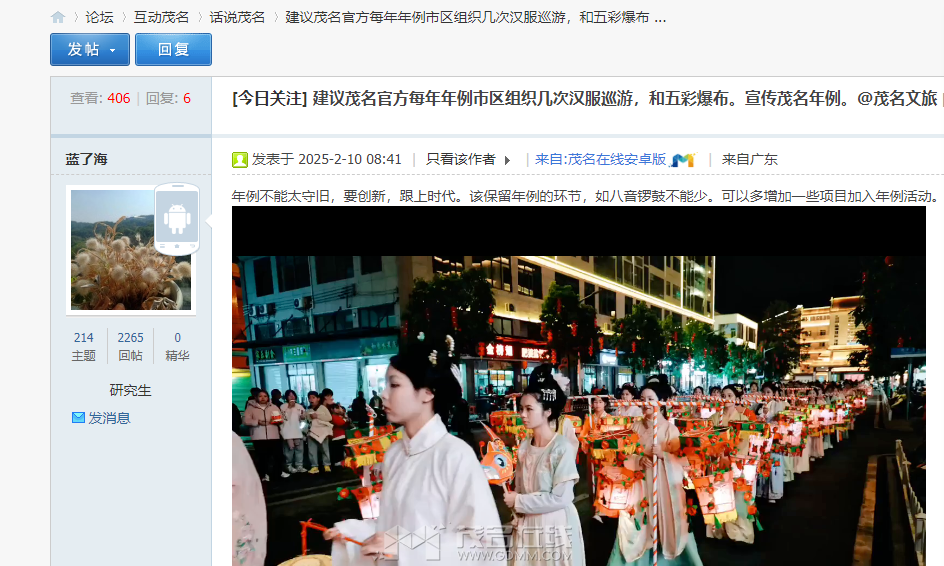Click the green user icon beside post date
The height and width of the screenshot is (566, 944).
(x=240, y=160)
